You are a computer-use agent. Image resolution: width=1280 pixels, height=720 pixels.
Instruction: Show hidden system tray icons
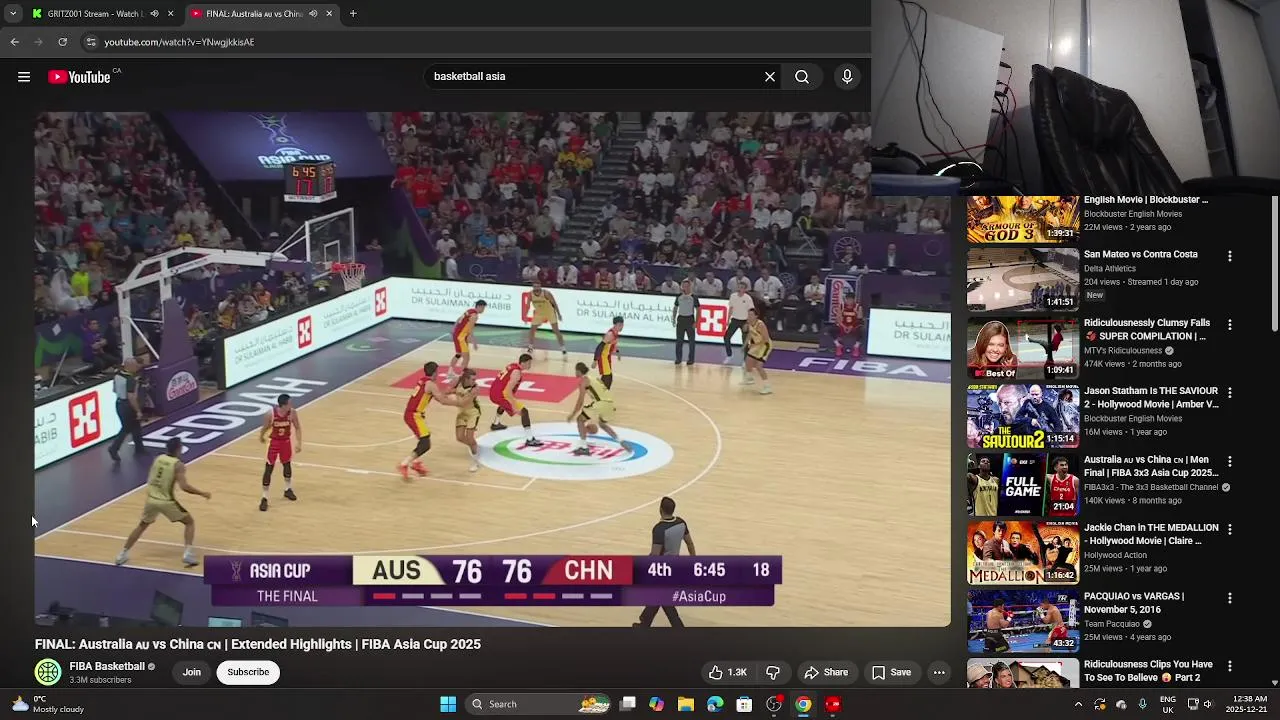(1078, 704)
